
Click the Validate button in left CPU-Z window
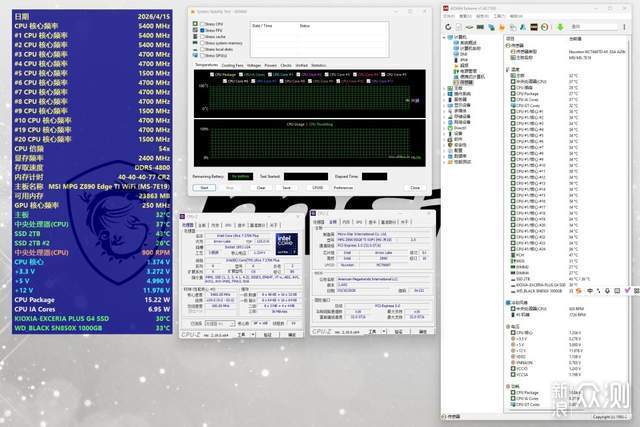coord(267,334)
